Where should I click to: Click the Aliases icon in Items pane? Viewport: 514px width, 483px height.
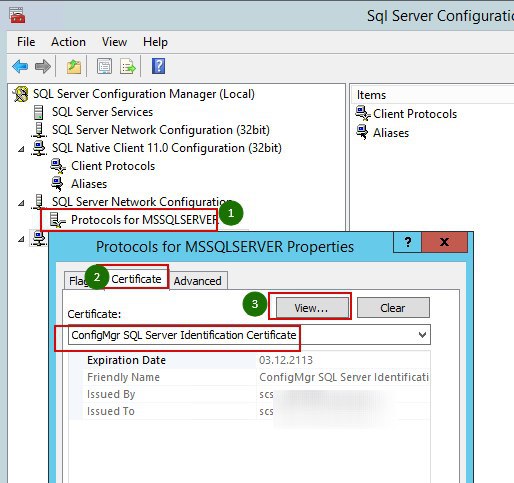362,132
